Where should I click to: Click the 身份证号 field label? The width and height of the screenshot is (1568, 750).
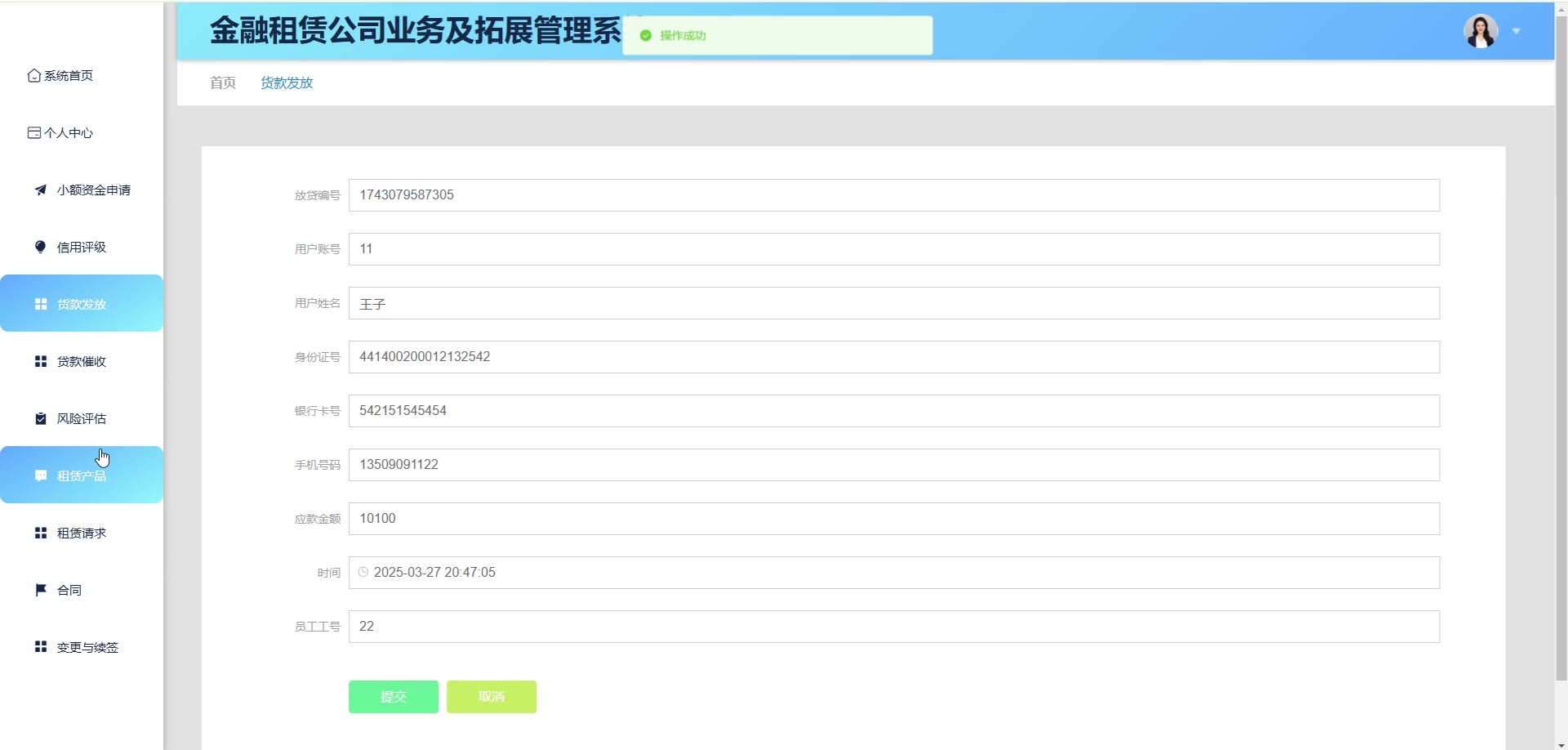[x=318, y=357]
